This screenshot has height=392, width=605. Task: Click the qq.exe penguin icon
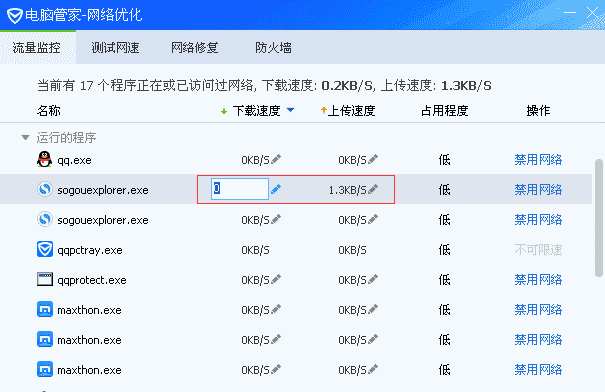point(44,159)
